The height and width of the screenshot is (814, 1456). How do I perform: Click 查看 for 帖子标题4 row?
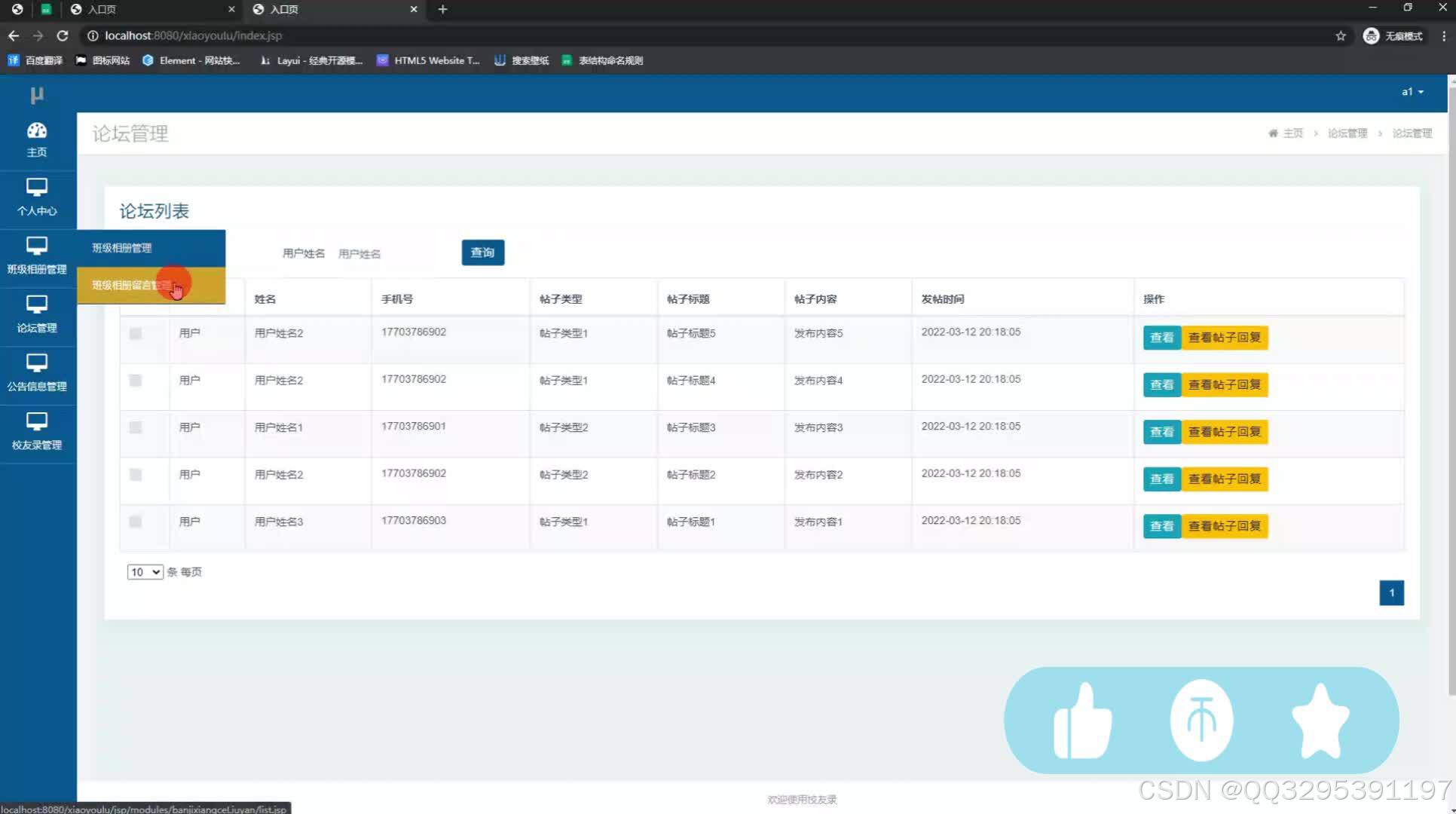(1162, 385)
